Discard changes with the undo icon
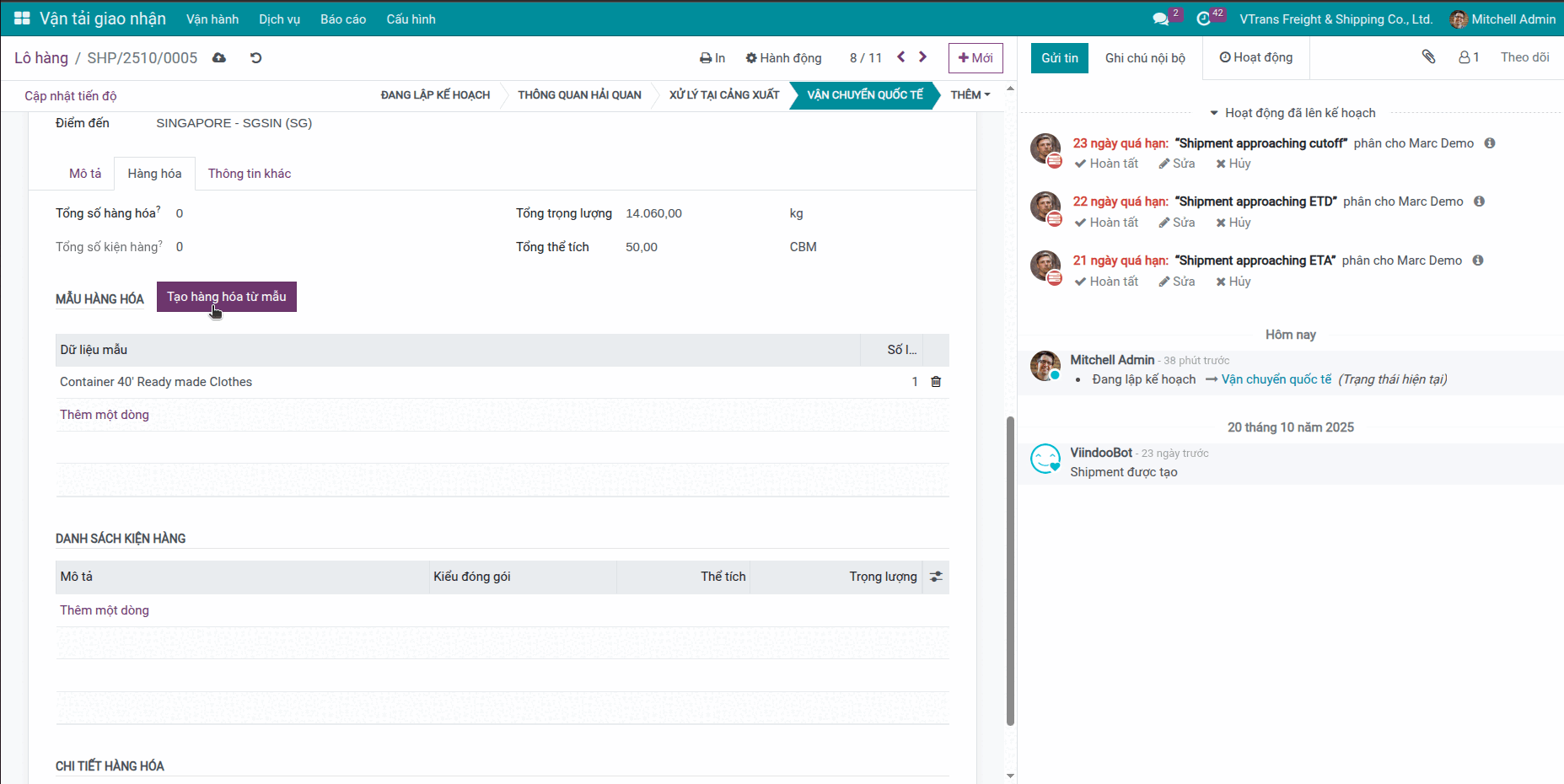Screen dimensions: 1564x784 256,58
